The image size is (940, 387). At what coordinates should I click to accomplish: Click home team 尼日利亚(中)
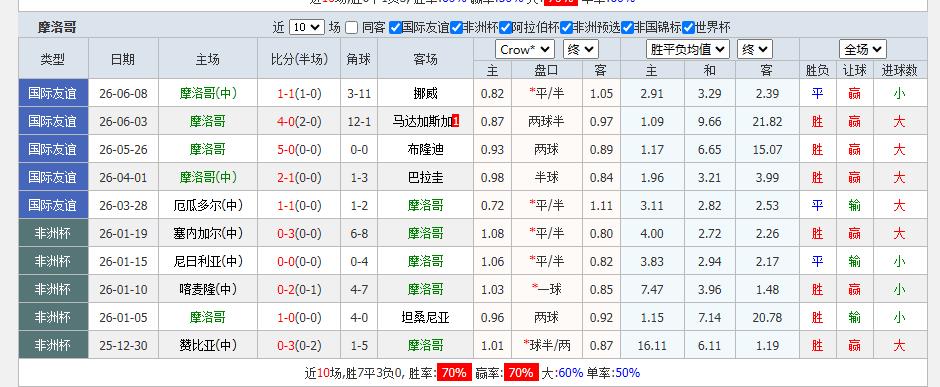(x=208, y=261)
